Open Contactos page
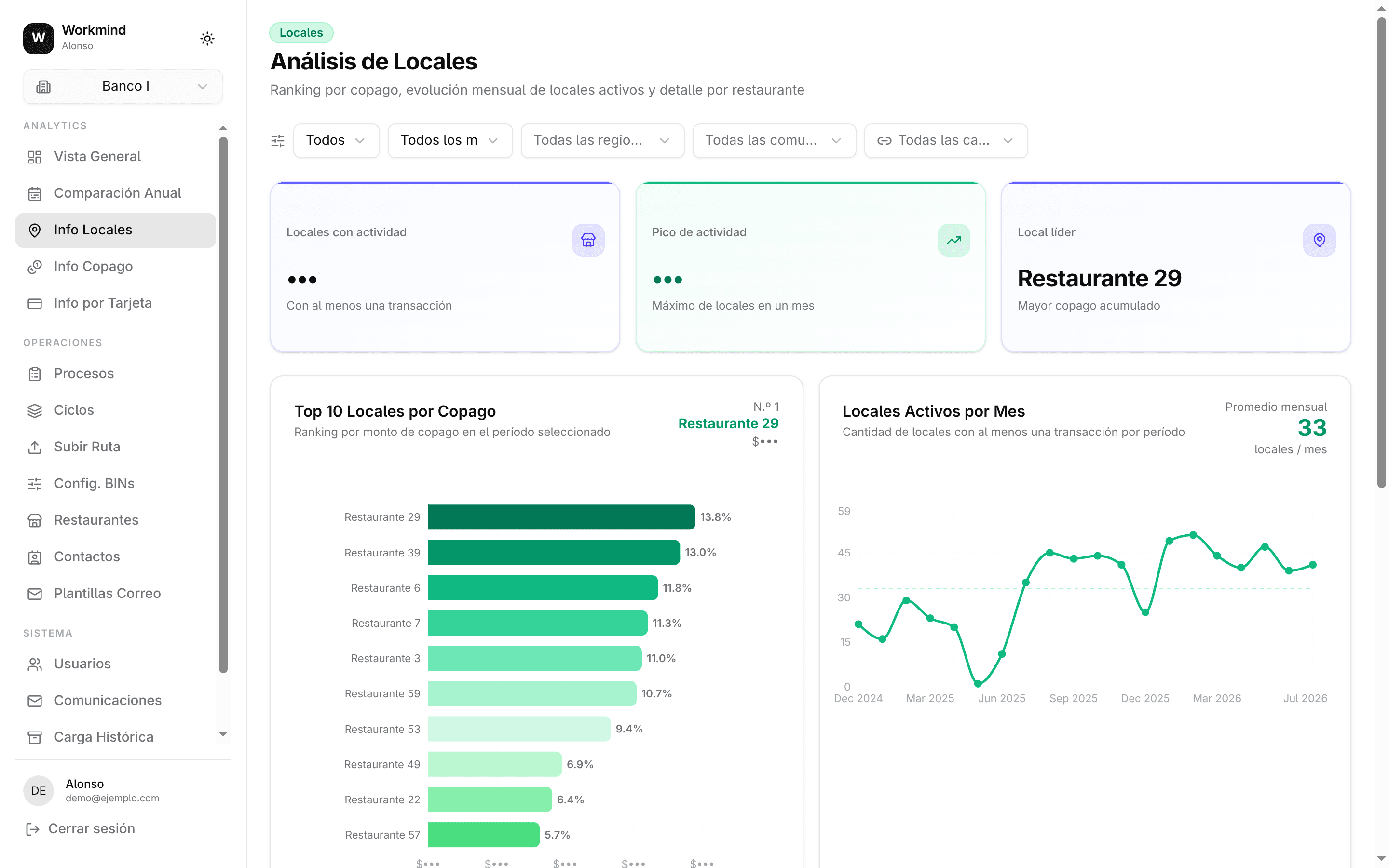Image resolution: width=1389 pixels, height=868 pixels. tap(115, 557)
